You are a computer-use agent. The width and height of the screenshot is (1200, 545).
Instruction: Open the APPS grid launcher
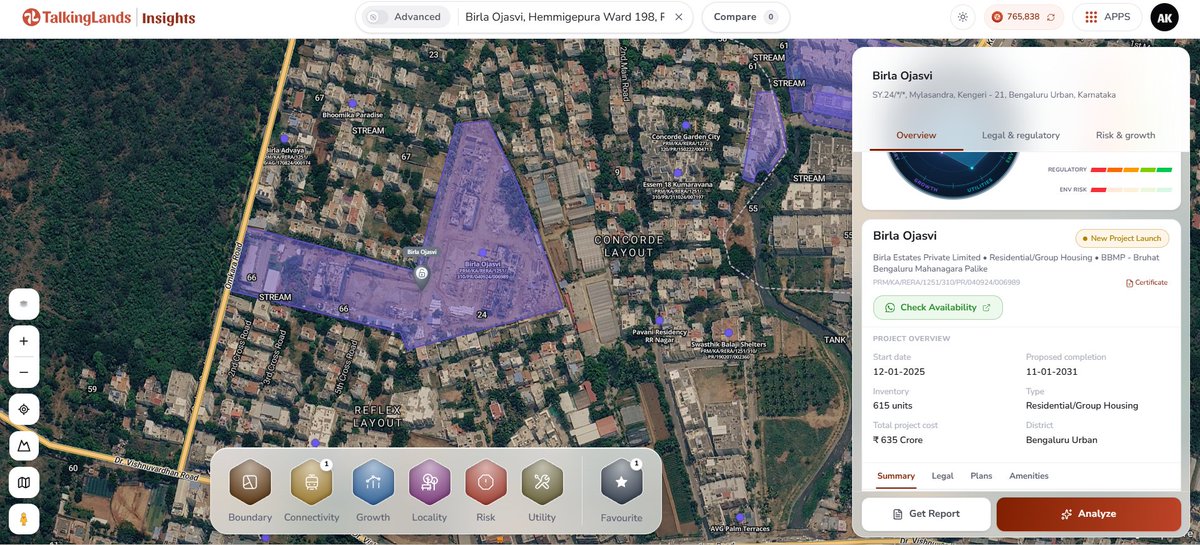[x=1107, y=17]
